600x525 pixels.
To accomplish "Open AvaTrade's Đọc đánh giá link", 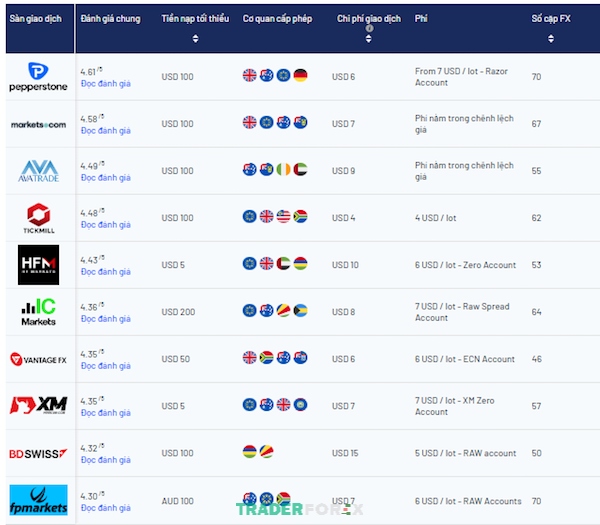I will click(106, 178).
